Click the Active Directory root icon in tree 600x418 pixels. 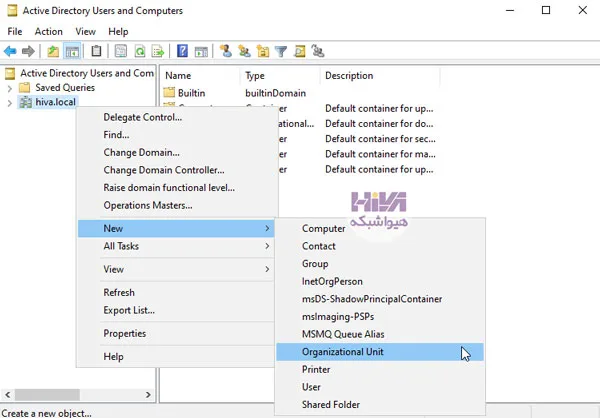[10, 73]
